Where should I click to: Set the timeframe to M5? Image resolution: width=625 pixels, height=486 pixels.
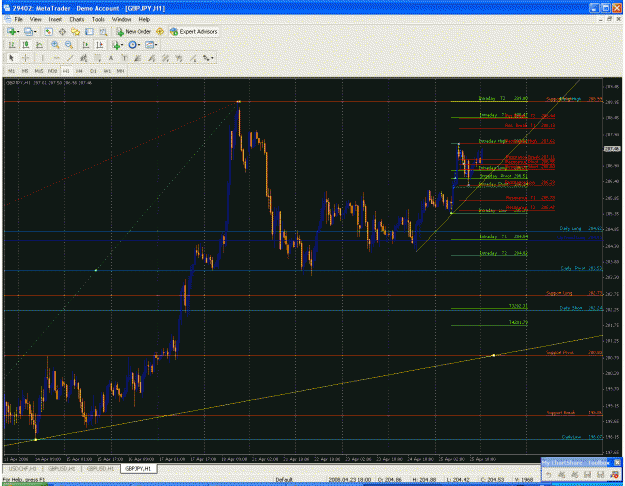25,71
